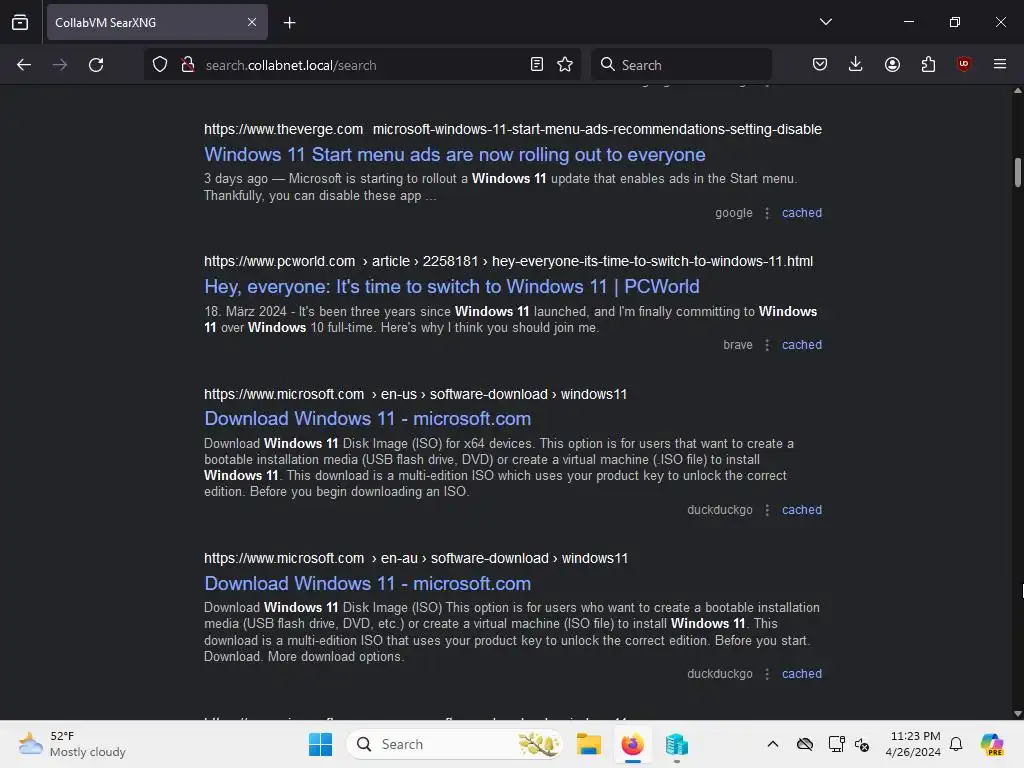Click the microsoft.com en-au URL line
The width and height of the screenshot is (1024, 768).
(x=416, y=558)
